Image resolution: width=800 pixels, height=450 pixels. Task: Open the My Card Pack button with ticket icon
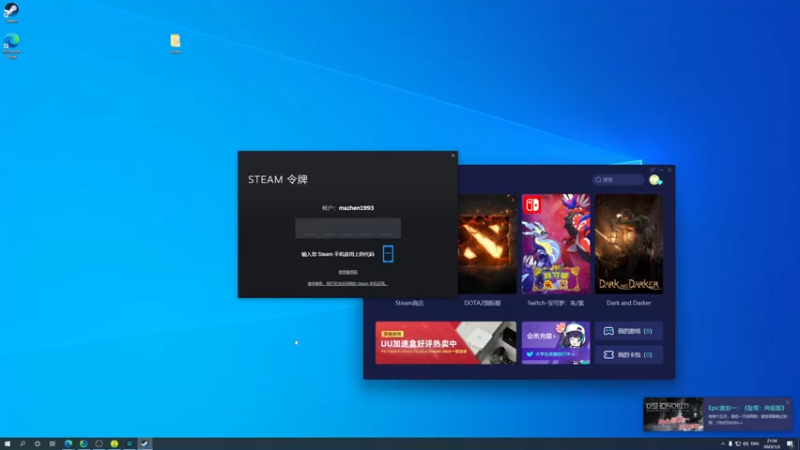click(x=629, y=355)
